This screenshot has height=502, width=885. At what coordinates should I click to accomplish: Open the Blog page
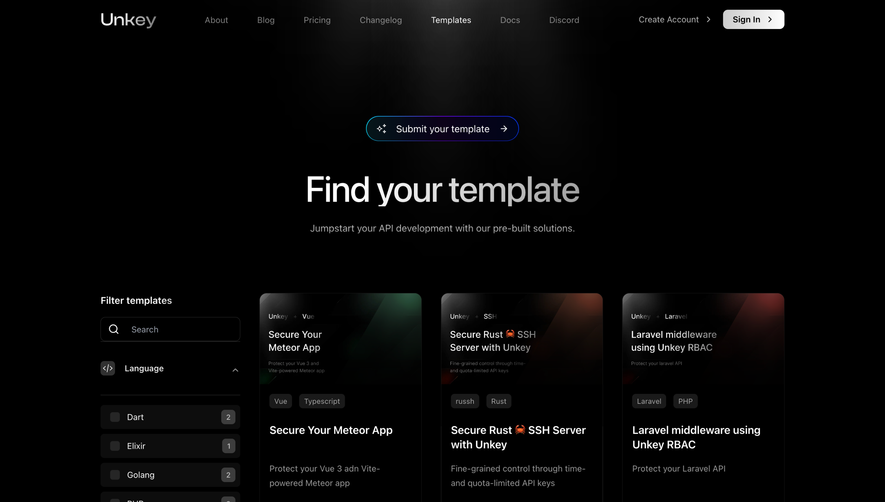coord(266,20)
